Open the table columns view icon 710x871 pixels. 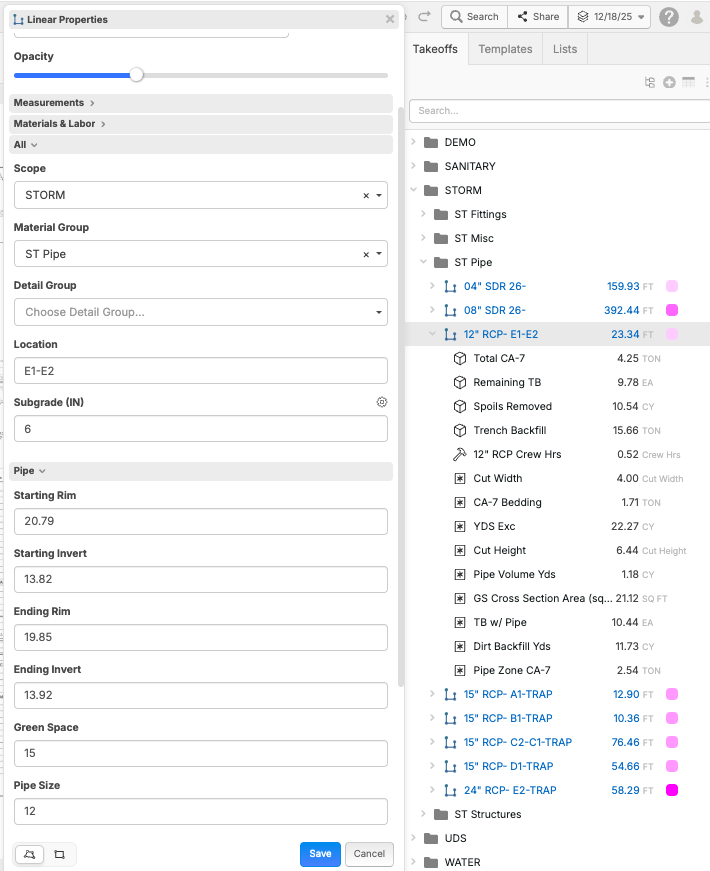[688, 82]
